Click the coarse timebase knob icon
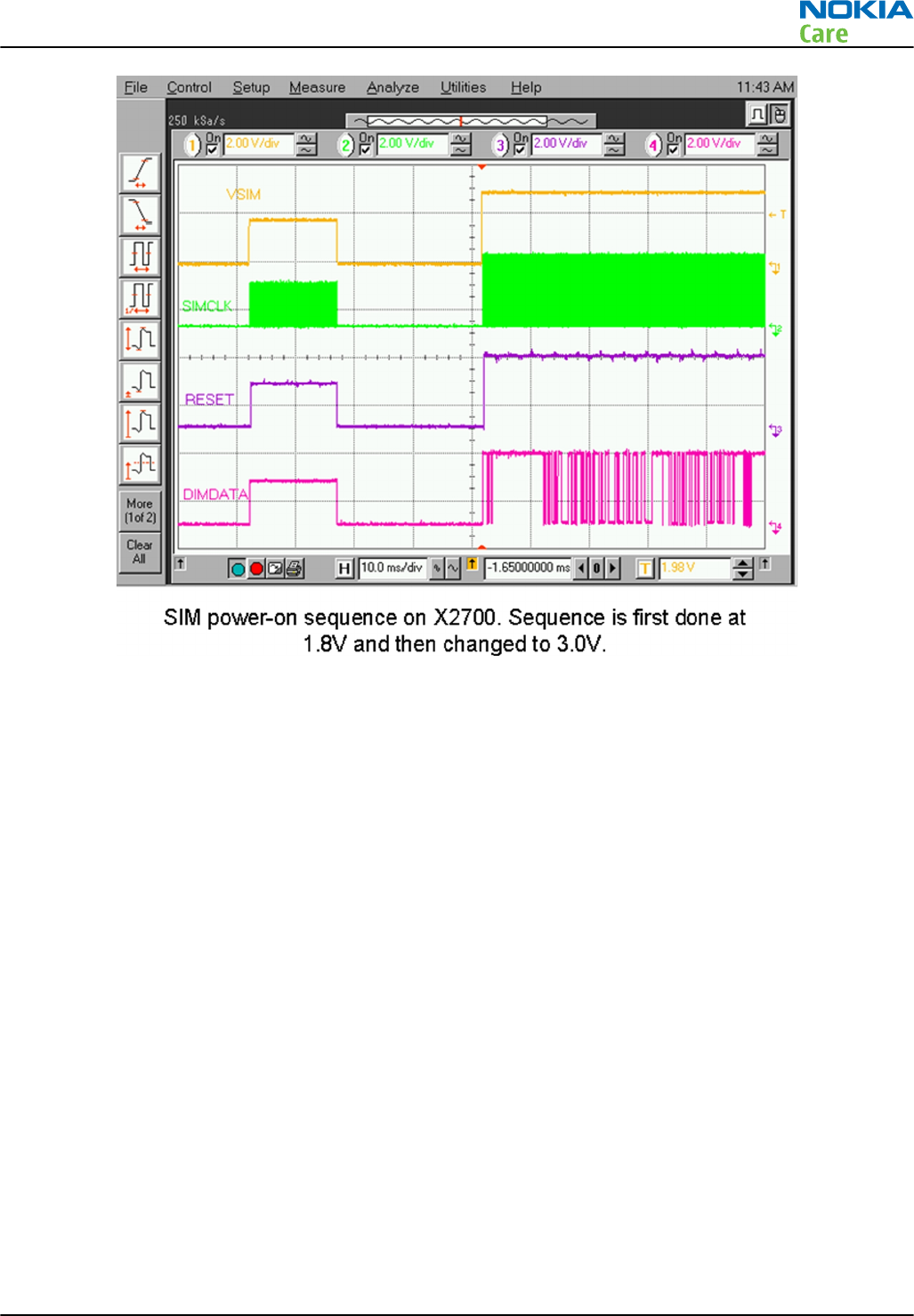Image resolution: width=914 pixels, height=1316 pixels. 437,568
